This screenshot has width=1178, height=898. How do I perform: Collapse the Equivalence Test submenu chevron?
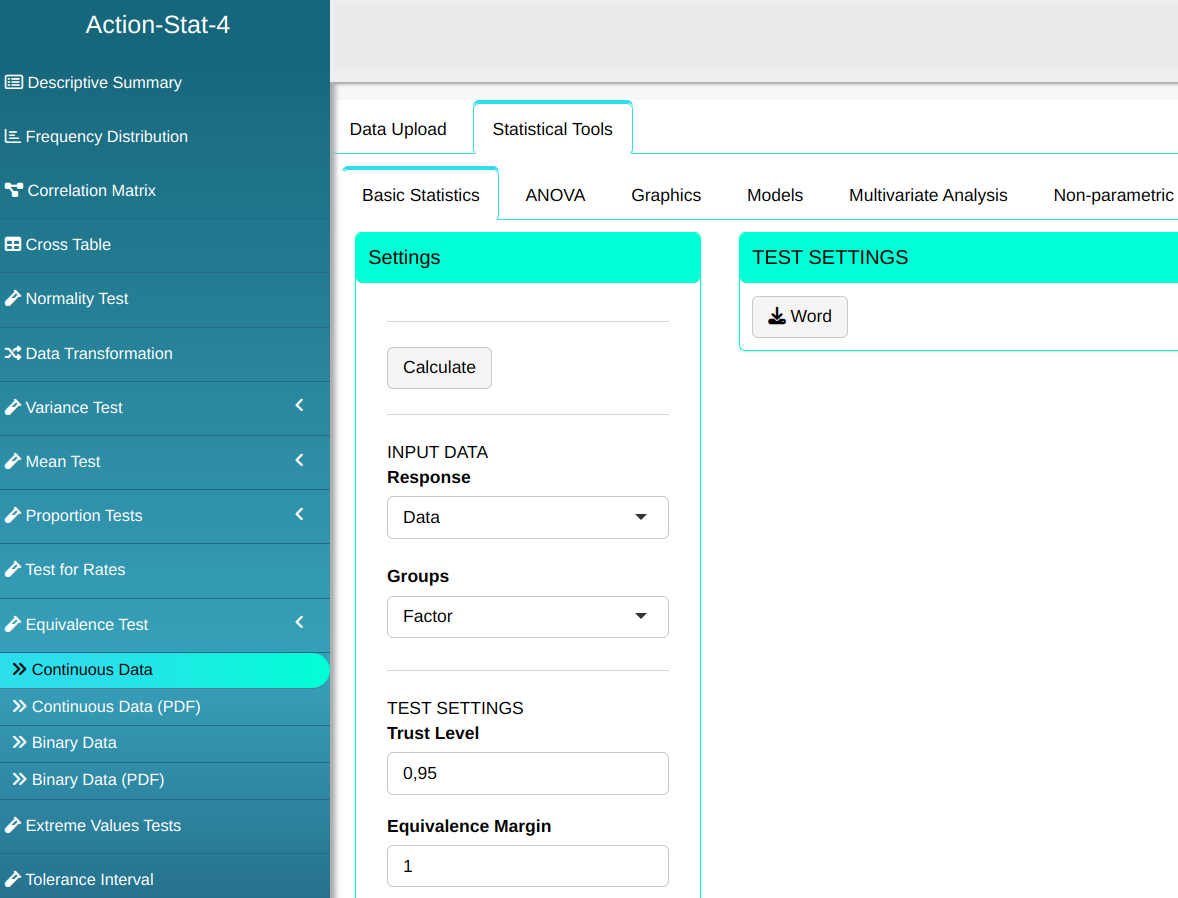[x=299, y=623]
